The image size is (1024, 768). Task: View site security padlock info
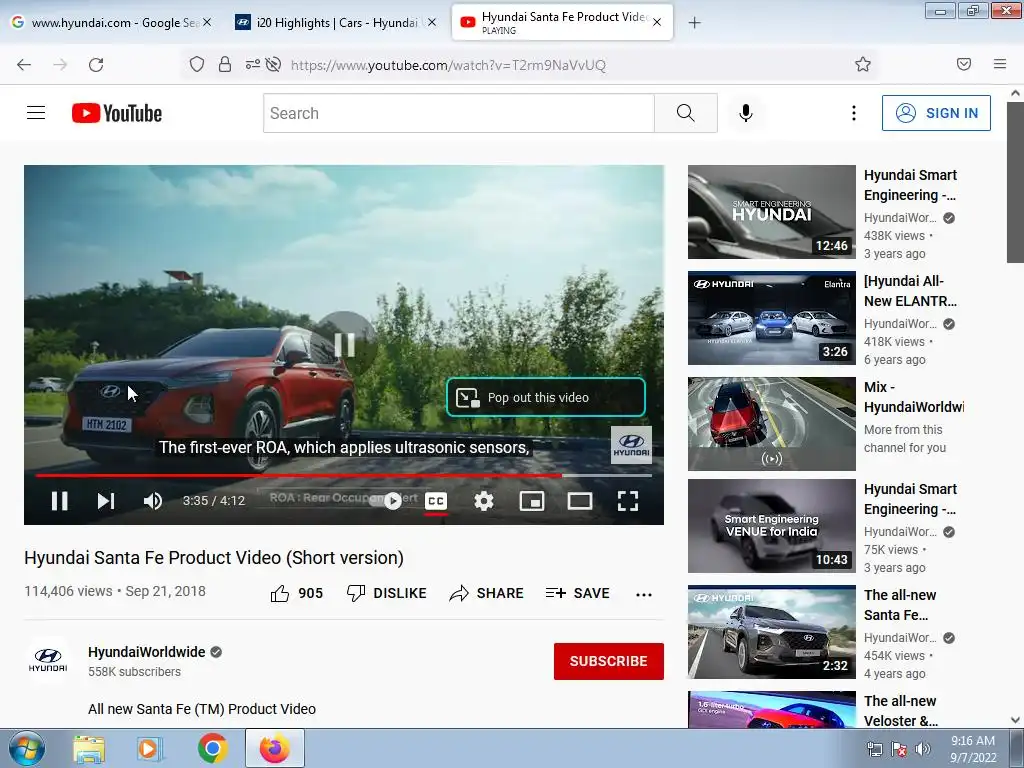(x=225, y=64)
